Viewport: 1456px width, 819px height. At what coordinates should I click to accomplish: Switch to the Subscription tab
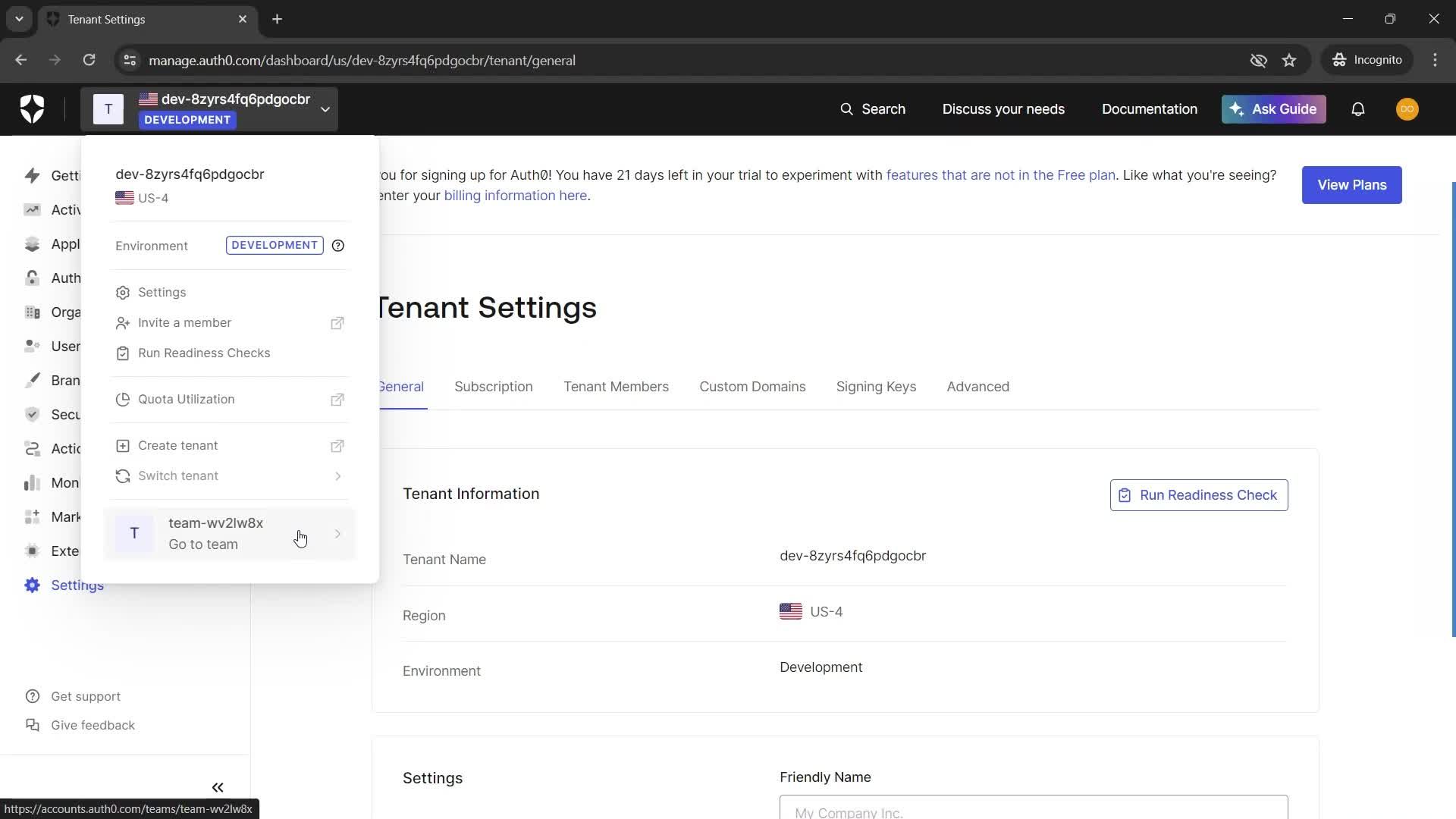494,387
